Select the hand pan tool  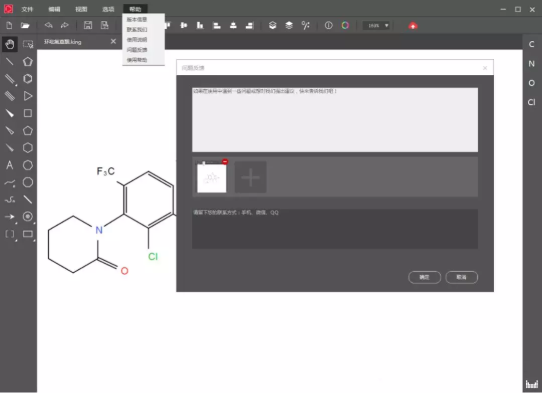10,44
